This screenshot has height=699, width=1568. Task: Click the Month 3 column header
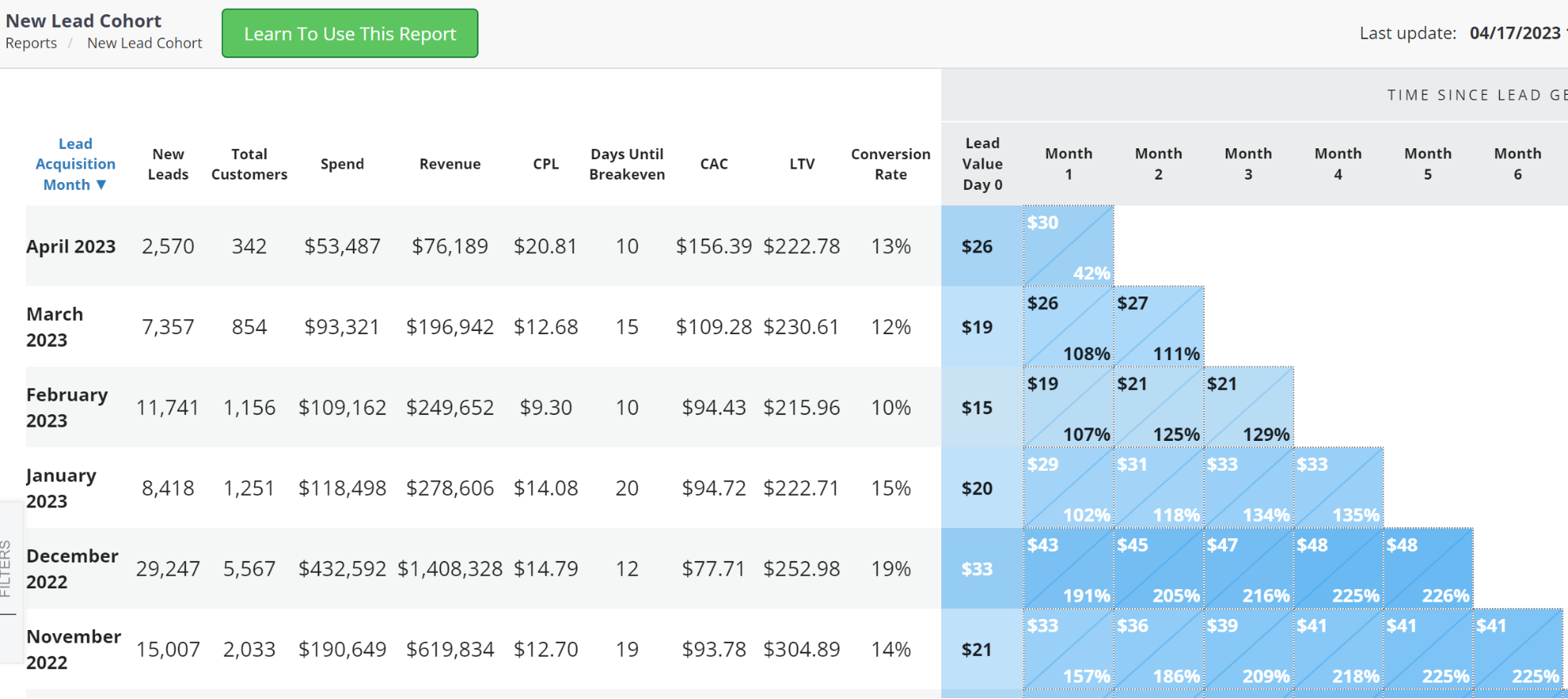(1248, 164)
